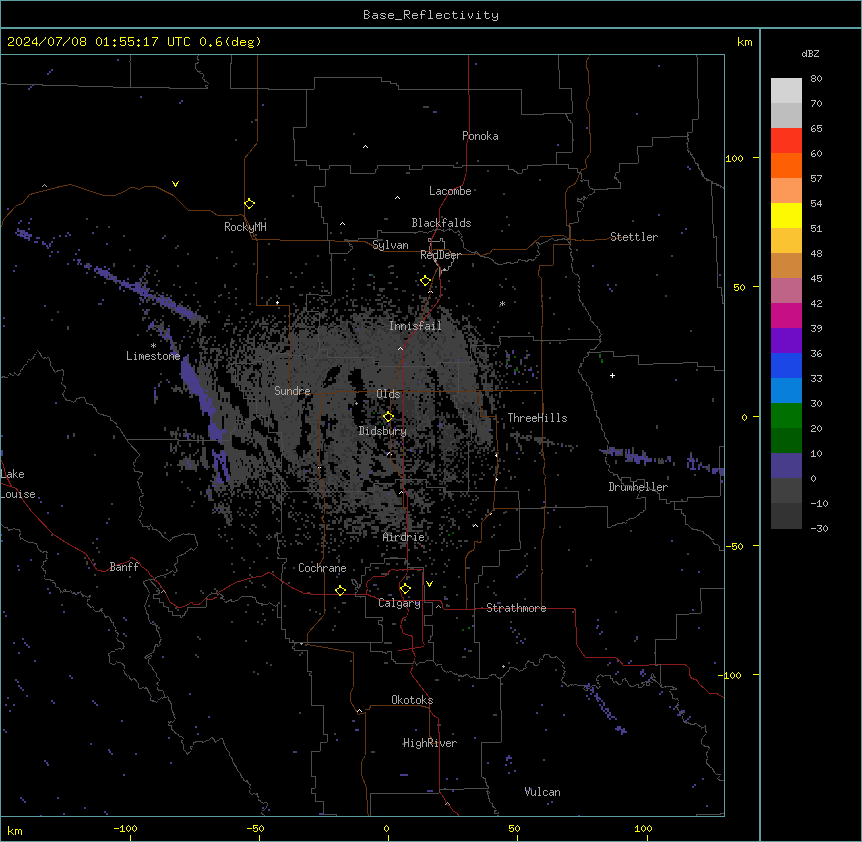862x842 pixels.
Task: Click the dBZ legend heading
Action: pos(810,53)
